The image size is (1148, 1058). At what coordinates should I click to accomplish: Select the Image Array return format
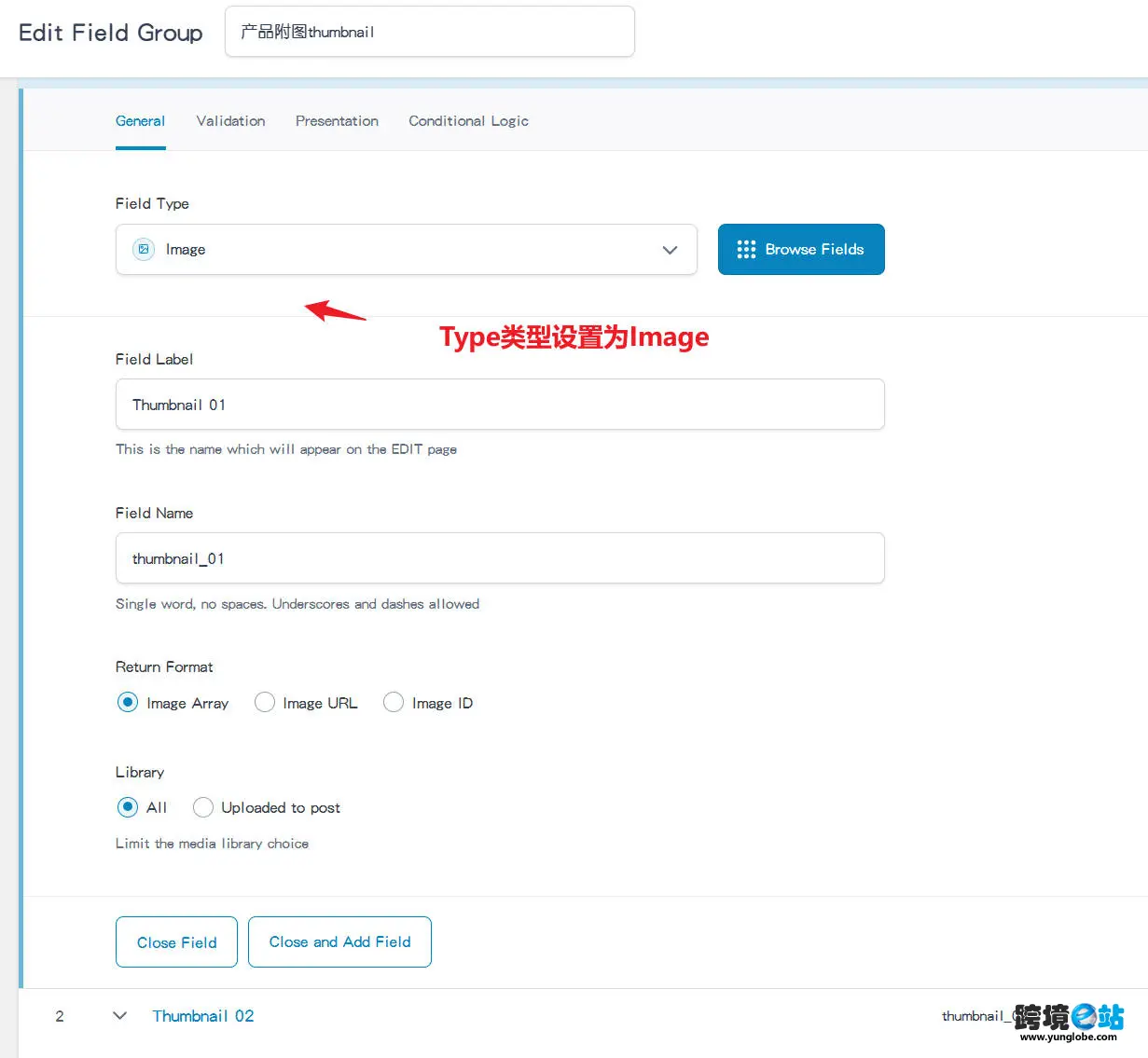pyautogui.click(x=128, y=703)
